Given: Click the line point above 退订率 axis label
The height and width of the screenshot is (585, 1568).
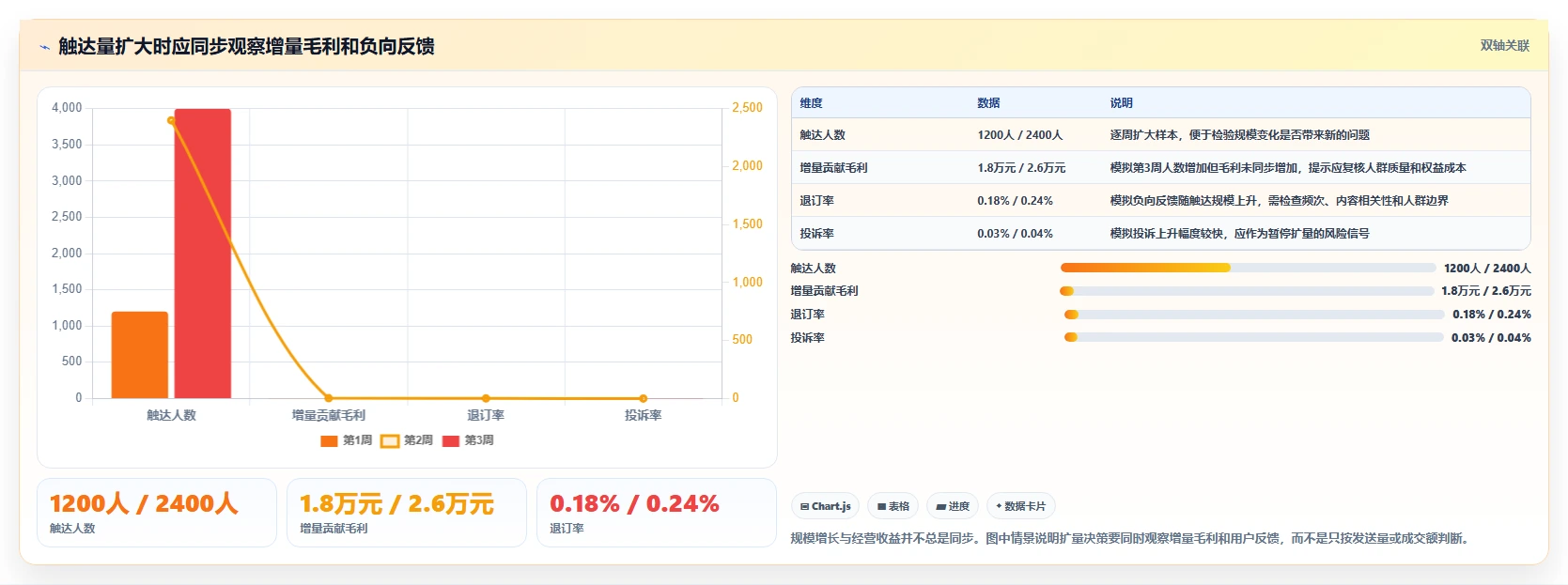Looking at the screenshot, I should (x=486, y=398).
